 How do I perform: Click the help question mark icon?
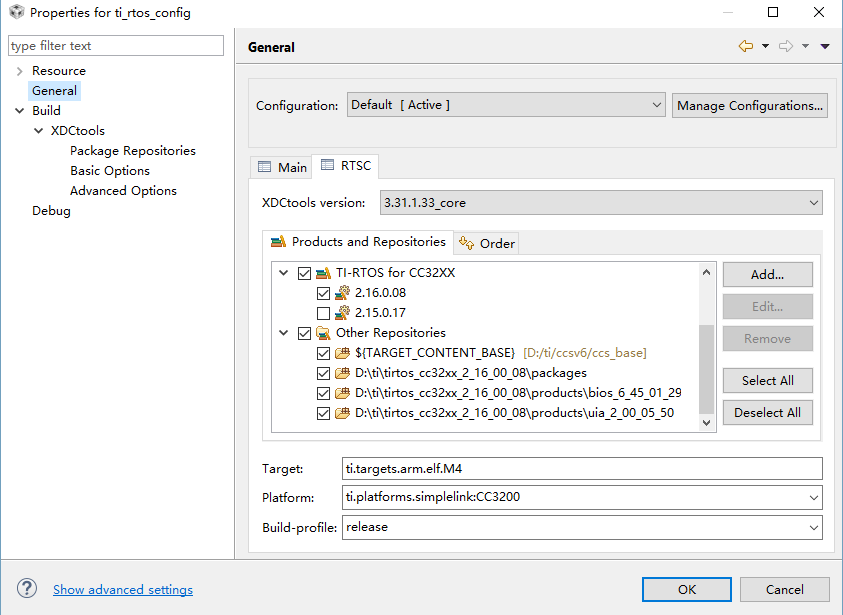pyautogui.click(x=27, y=589)
